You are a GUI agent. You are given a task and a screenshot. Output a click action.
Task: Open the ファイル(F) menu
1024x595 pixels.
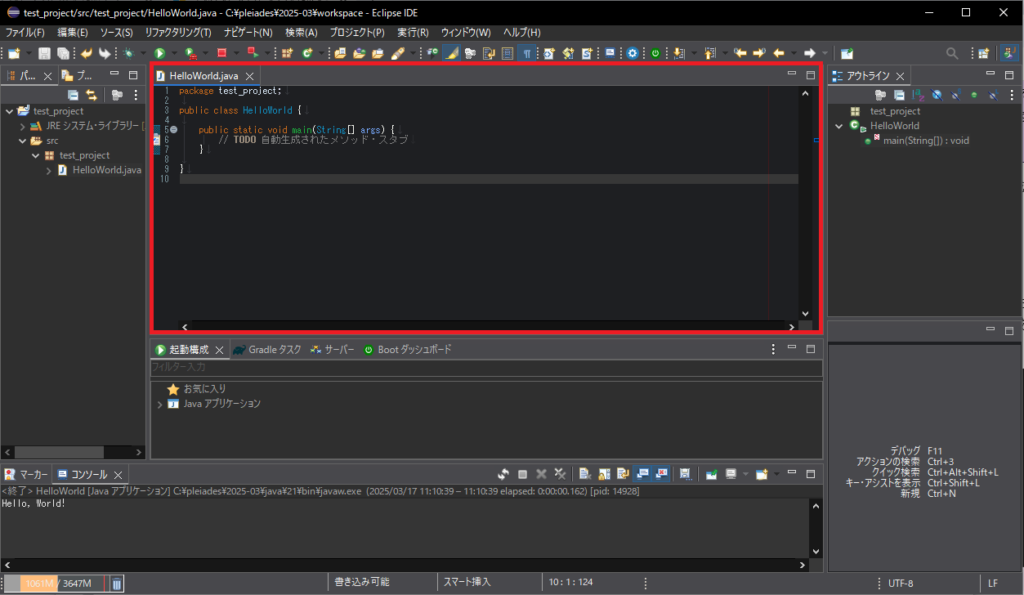point(25,32)
